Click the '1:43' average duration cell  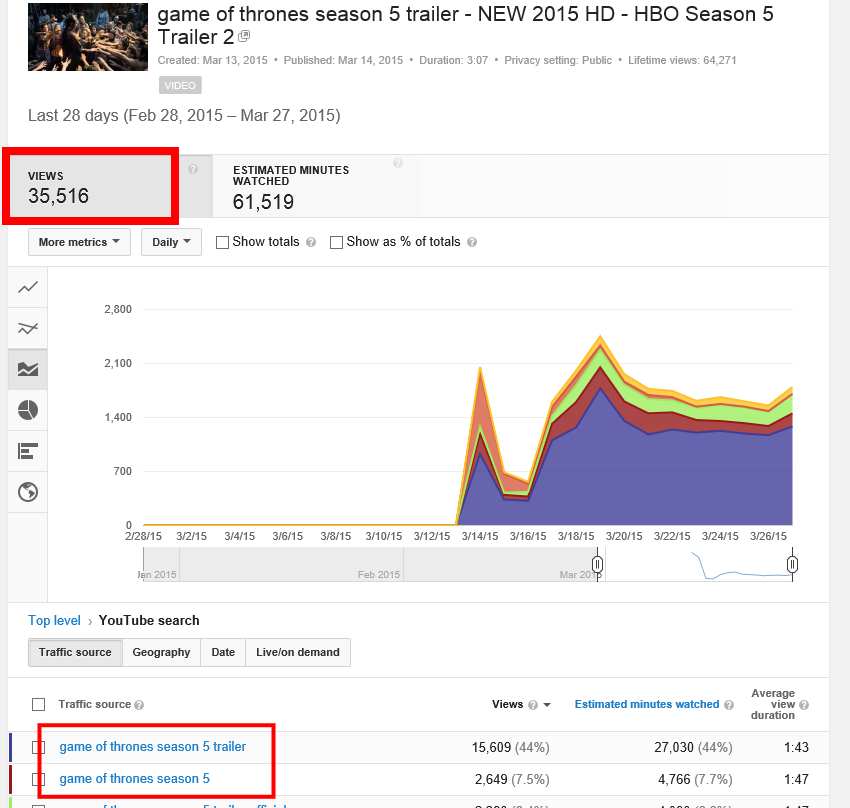(x=796, y=748)
